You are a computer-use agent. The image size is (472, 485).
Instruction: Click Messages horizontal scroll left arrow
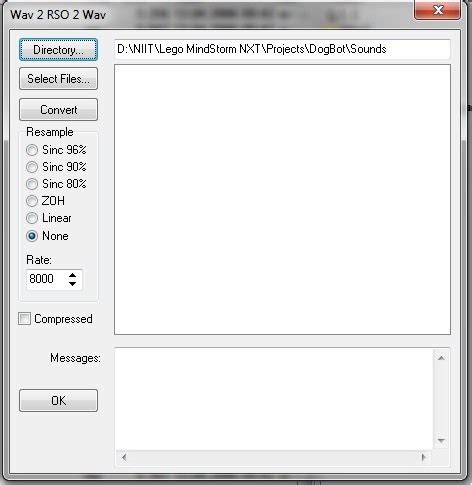[124, 457]
